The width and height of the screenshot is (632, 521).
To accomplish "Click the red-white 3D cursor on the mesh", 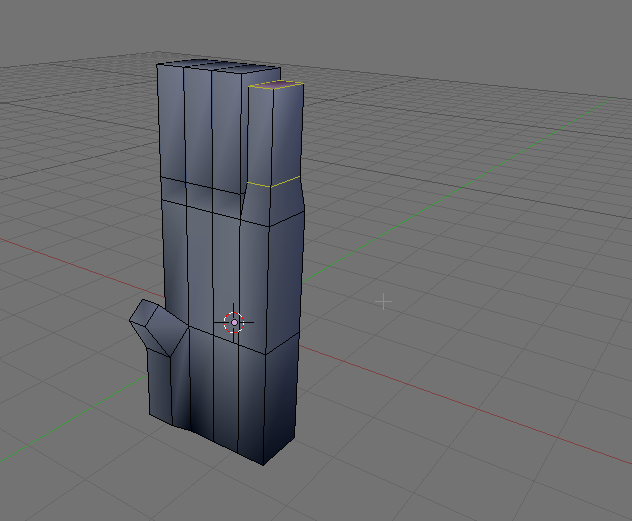I will coord(234,322).
